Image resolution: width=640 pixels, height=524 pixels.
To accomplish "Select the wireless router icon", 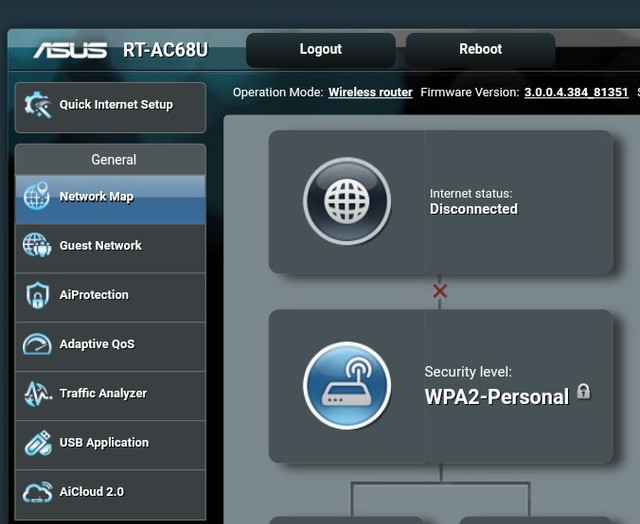I will (347, 386).
